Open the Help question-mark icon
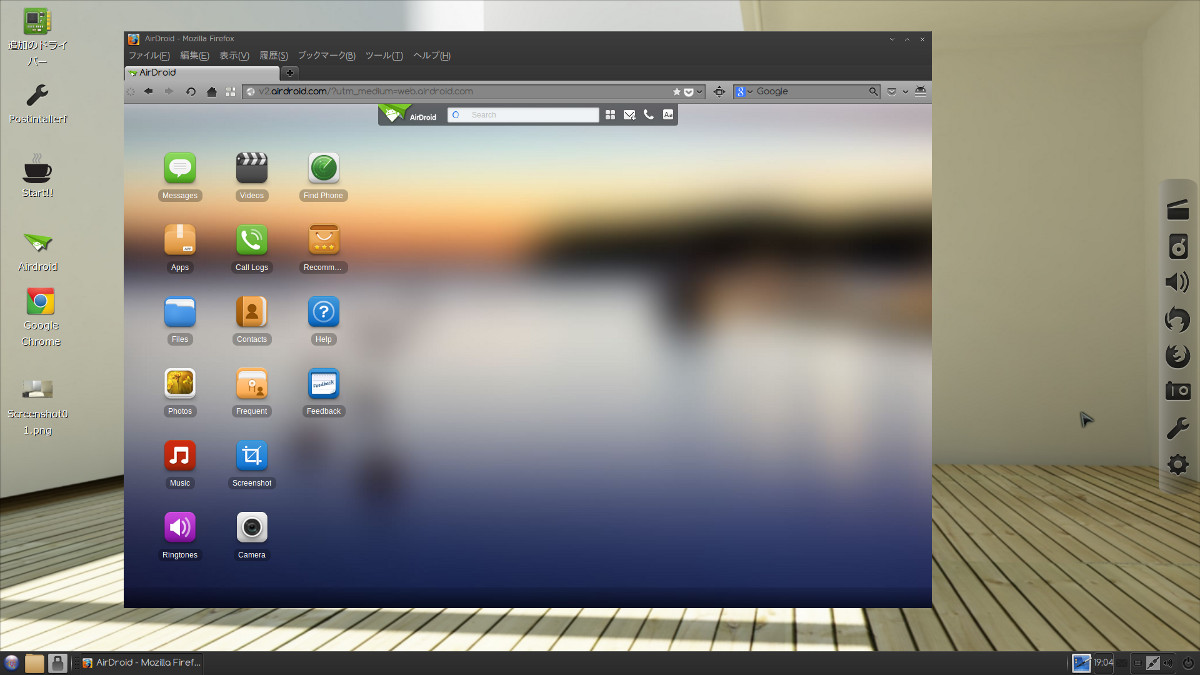 coord(324,311)
